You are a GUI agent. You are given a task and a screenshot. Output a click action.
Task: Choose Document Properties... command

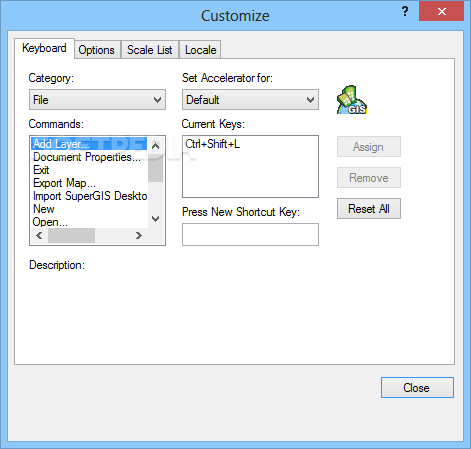[x=89, y=157]
